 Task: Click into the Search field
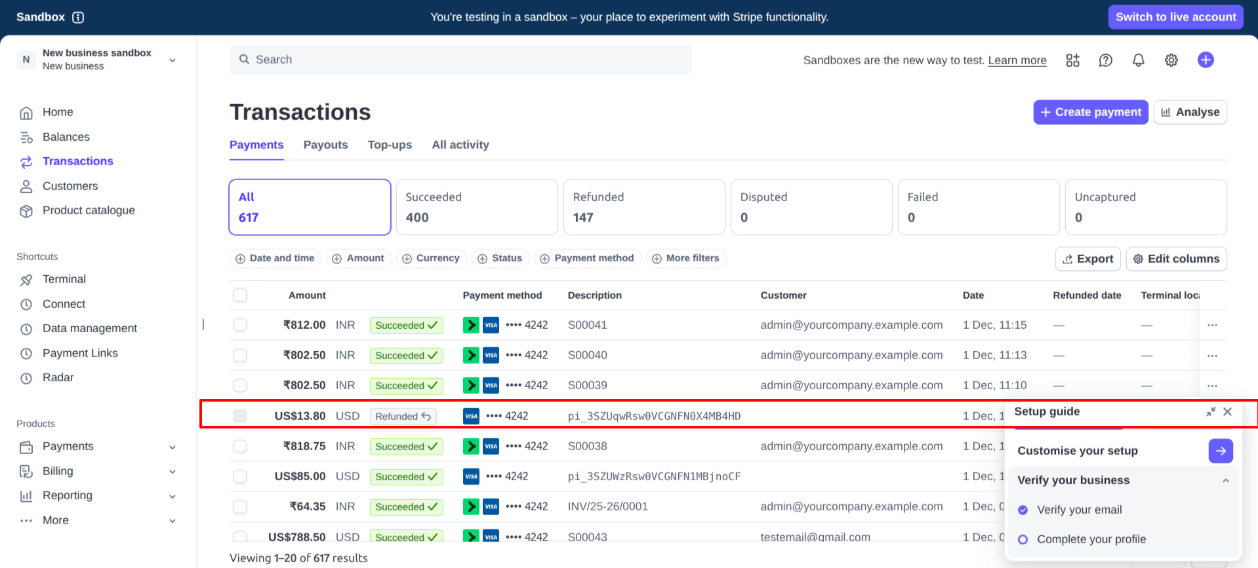[460, 60]
